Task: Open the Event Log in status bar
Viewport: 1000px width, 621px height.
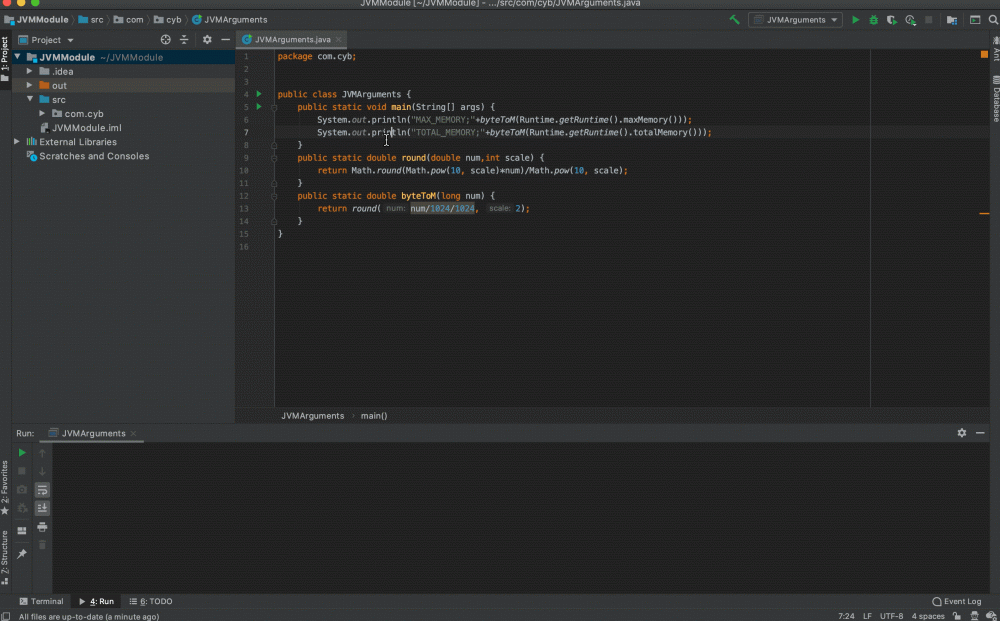Action: click(956, 602)
